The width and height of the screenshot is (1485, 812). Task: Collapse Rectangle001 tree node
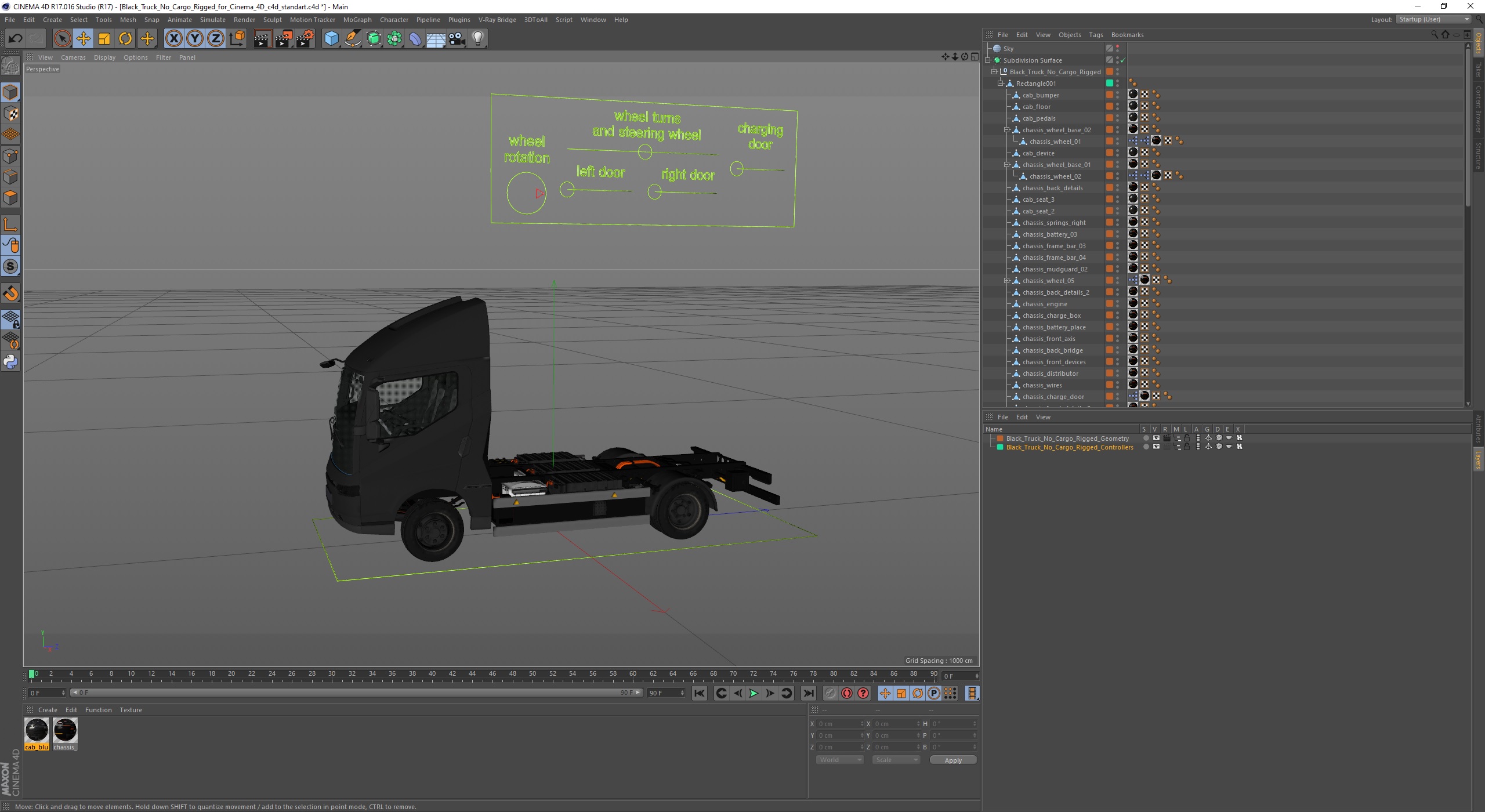coord(1001,84)
